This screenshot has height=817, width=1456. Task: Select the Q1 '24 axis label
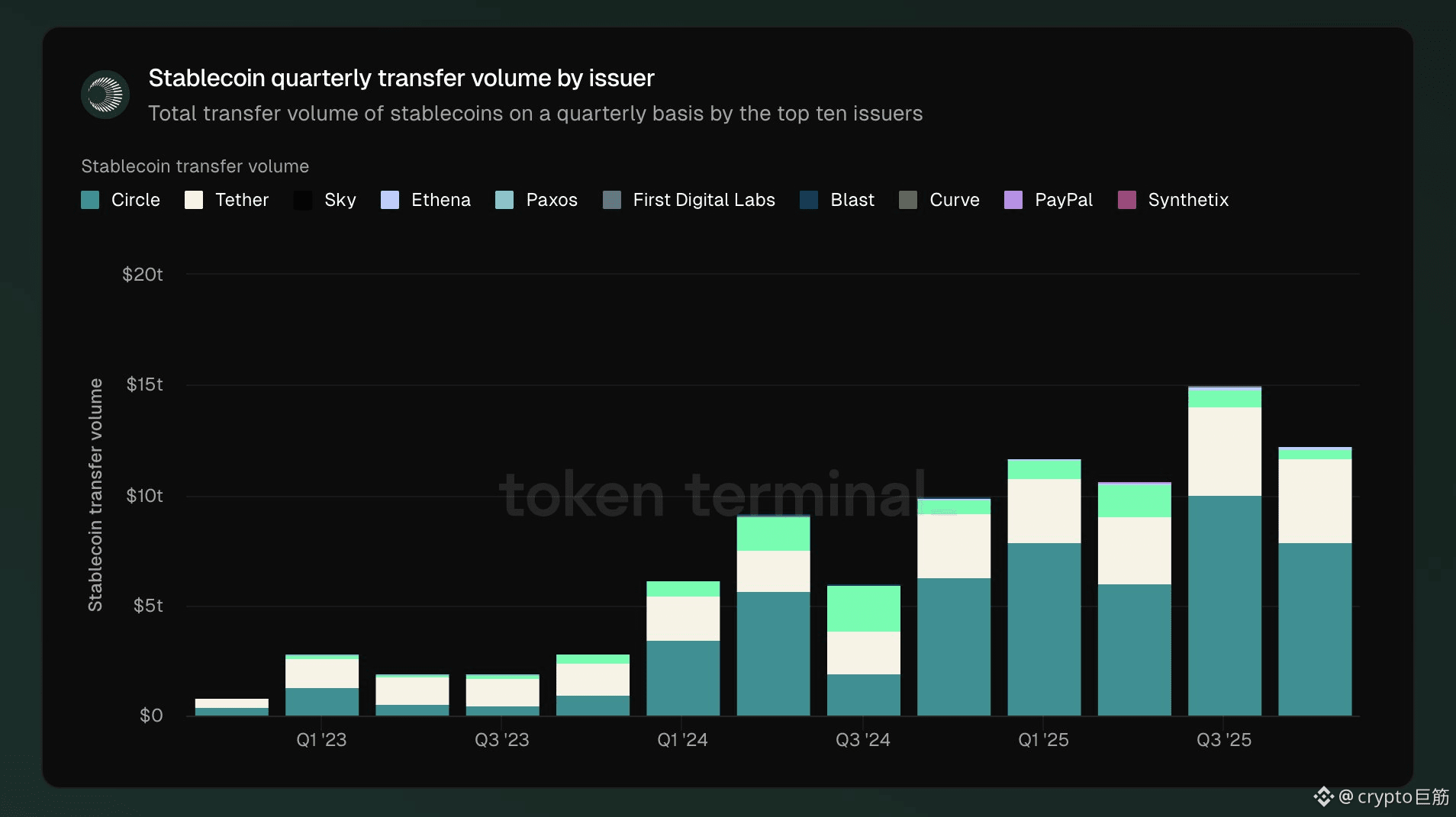click(x=682, y=740)
